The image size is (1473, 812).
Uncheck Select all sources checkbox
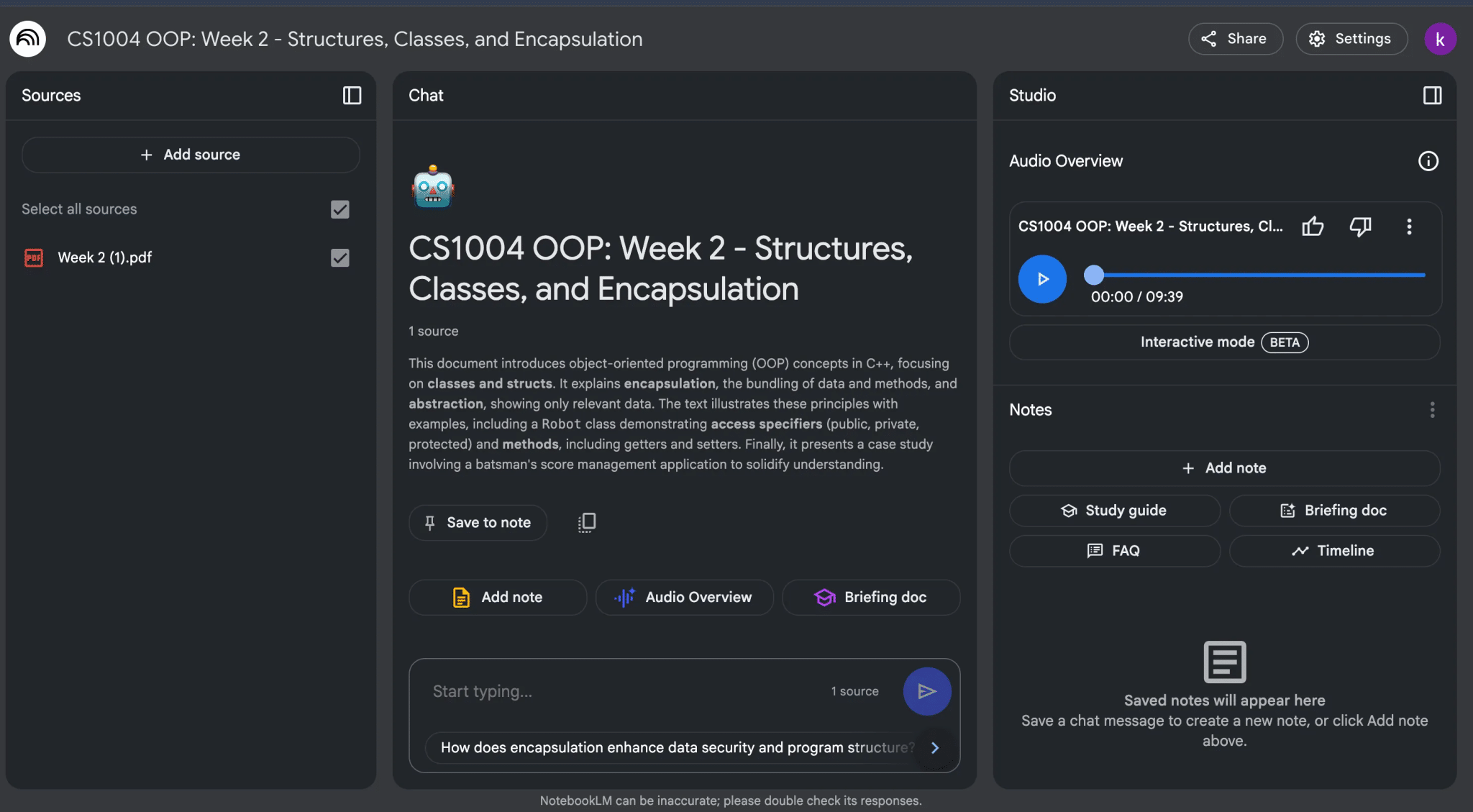pyautogui.click(x=339, y=209)
